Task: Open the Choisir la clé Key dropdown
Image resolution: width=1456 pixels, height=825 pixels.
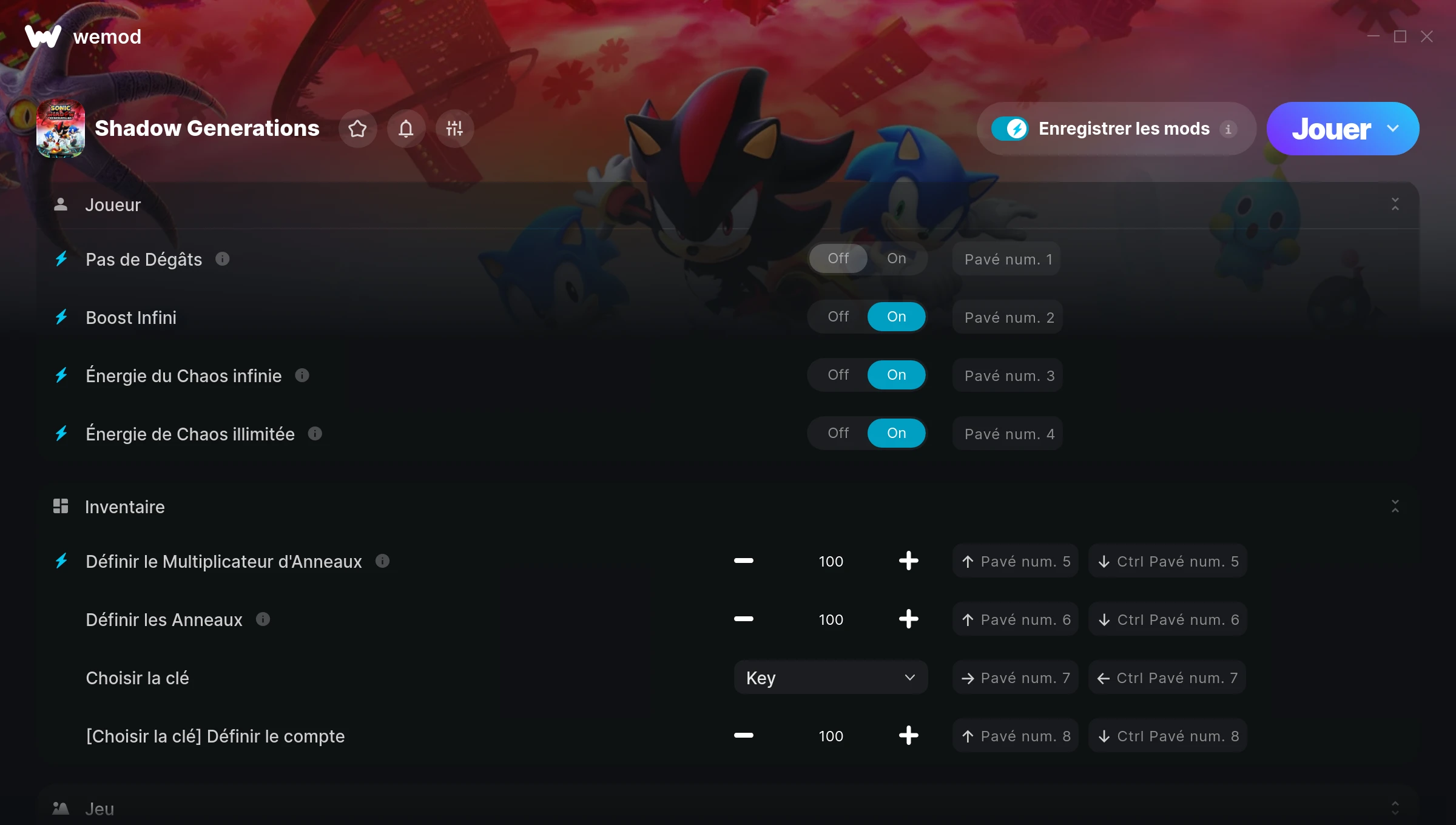Action: pyautogui.click(x=831, y=678)
